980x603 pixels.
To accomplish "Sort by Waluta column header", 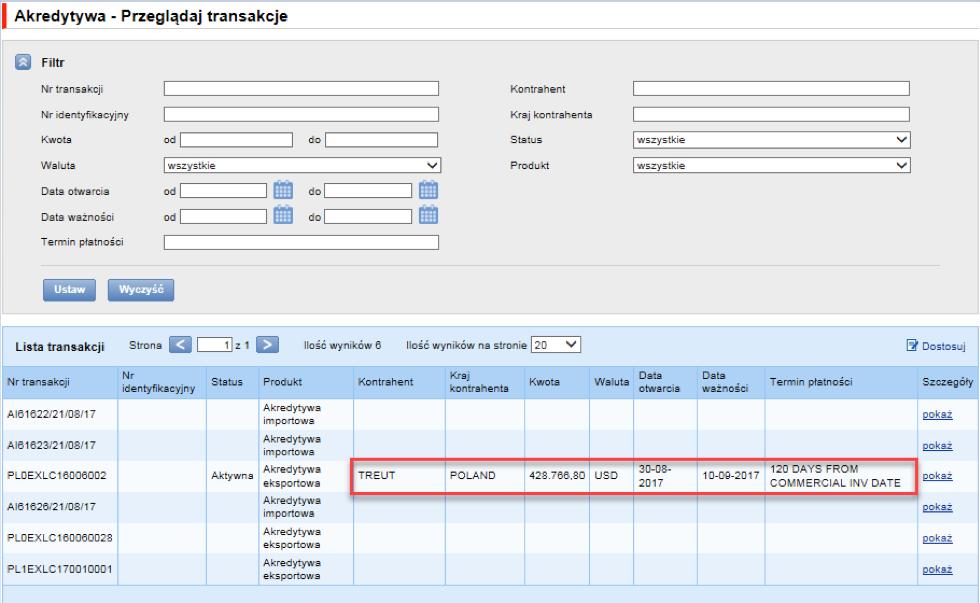I will [612, 382].
